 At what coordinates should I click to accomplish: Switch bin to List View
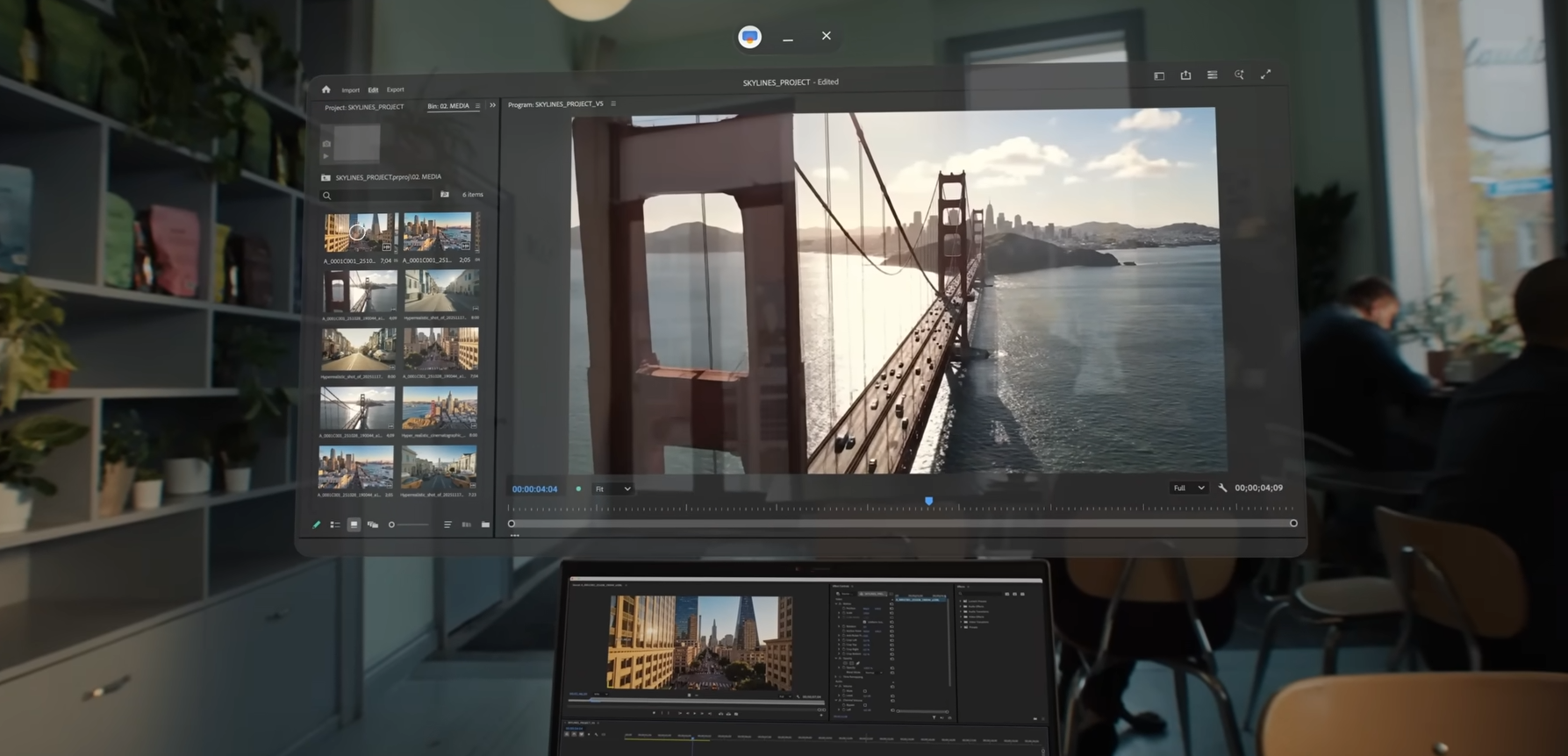pos(335,524)
